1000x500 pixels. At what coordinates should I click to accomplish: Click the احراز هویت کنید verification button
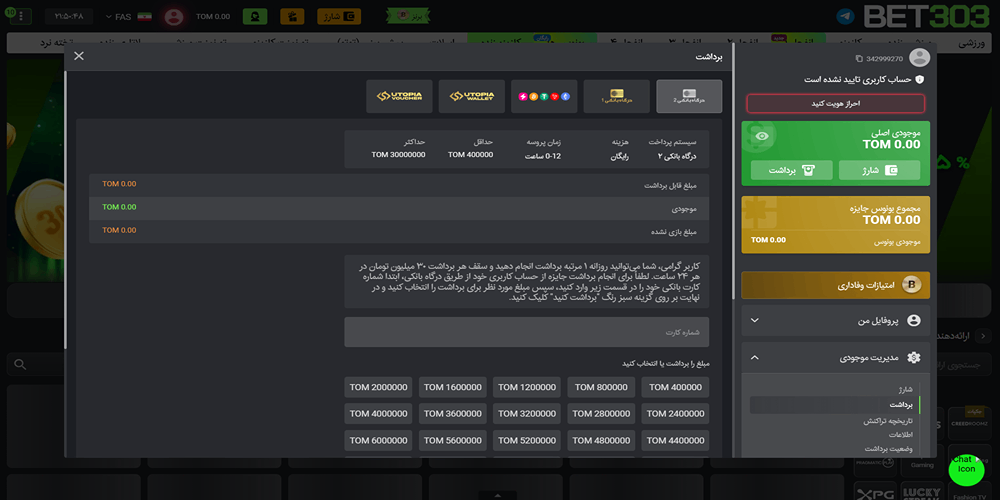coord(835,103)
